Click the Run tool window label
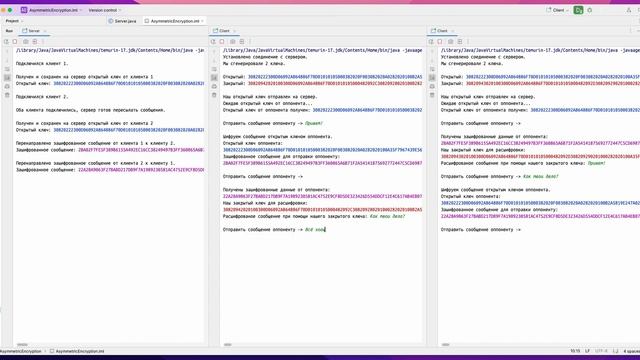 point(9,31)
